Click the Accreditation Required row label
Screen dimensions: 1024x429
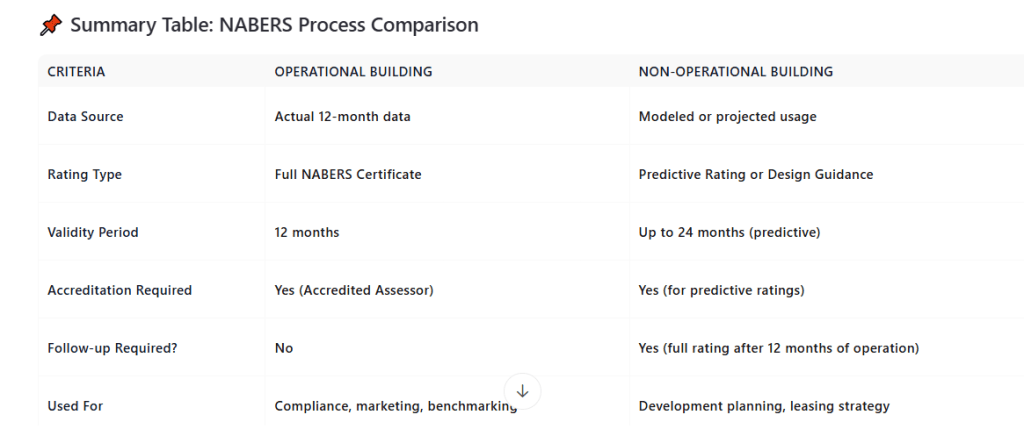[119, 291]
